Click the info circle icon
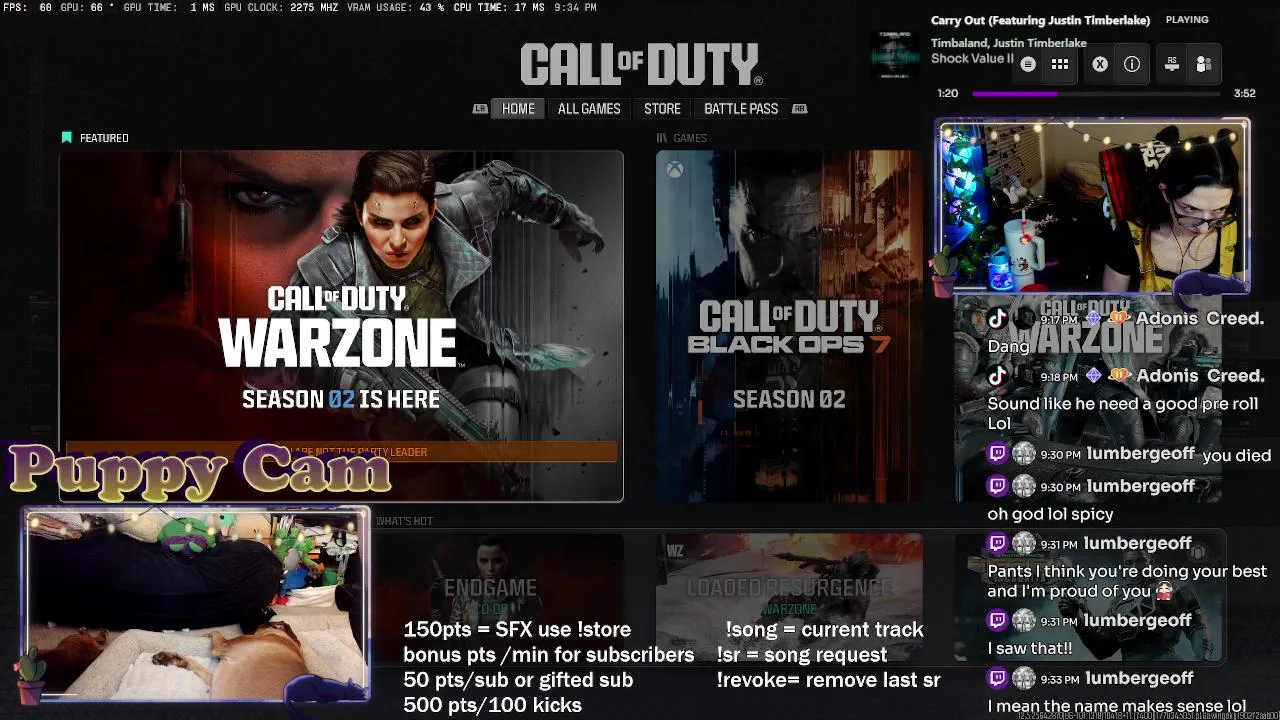This screenshot has height=720, width=1280. [x=1132, y=64]
